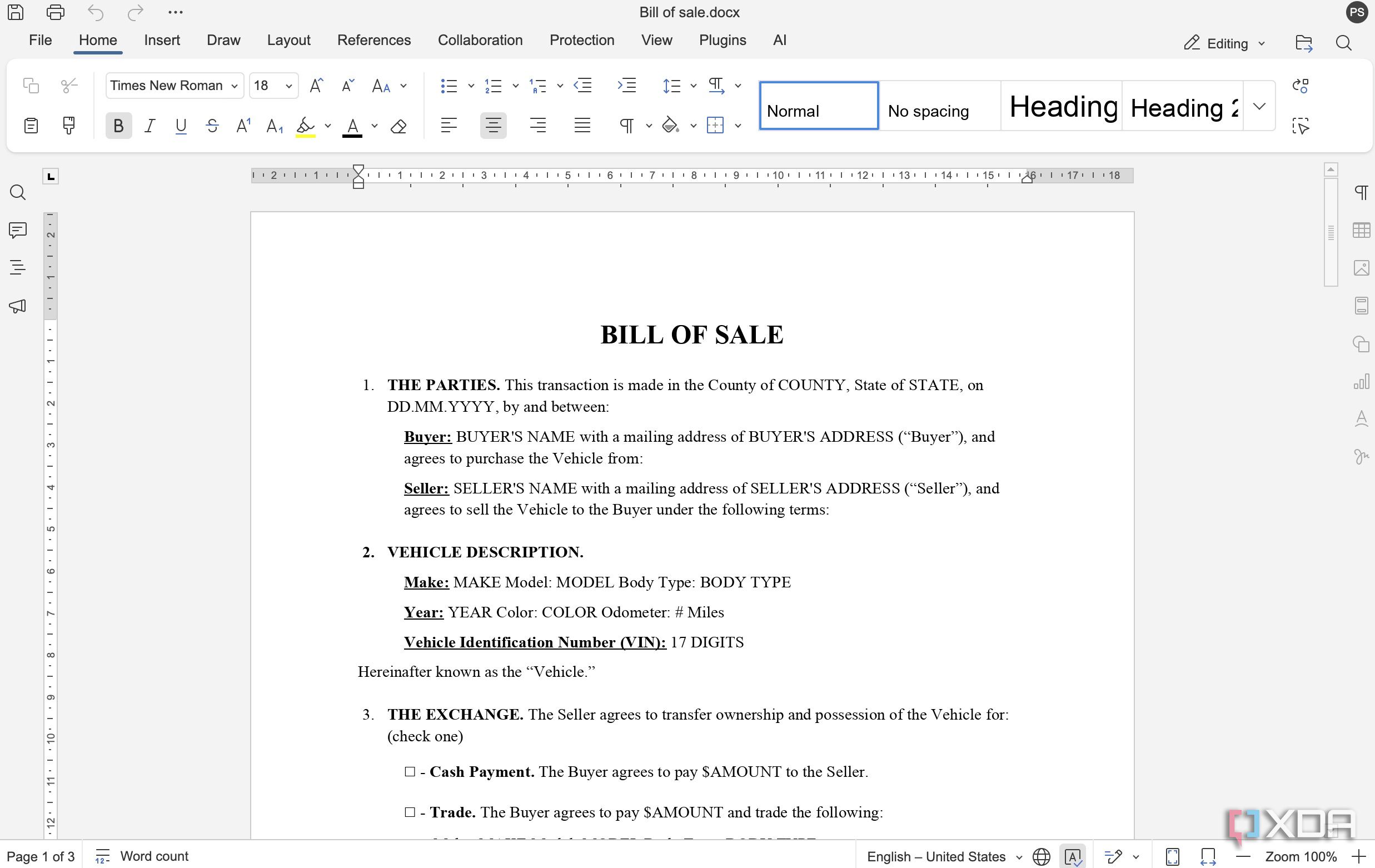This screenshot has width=1375, height=868.
Task: Toggle Italic formatting
Action: (x=150, y=126)
